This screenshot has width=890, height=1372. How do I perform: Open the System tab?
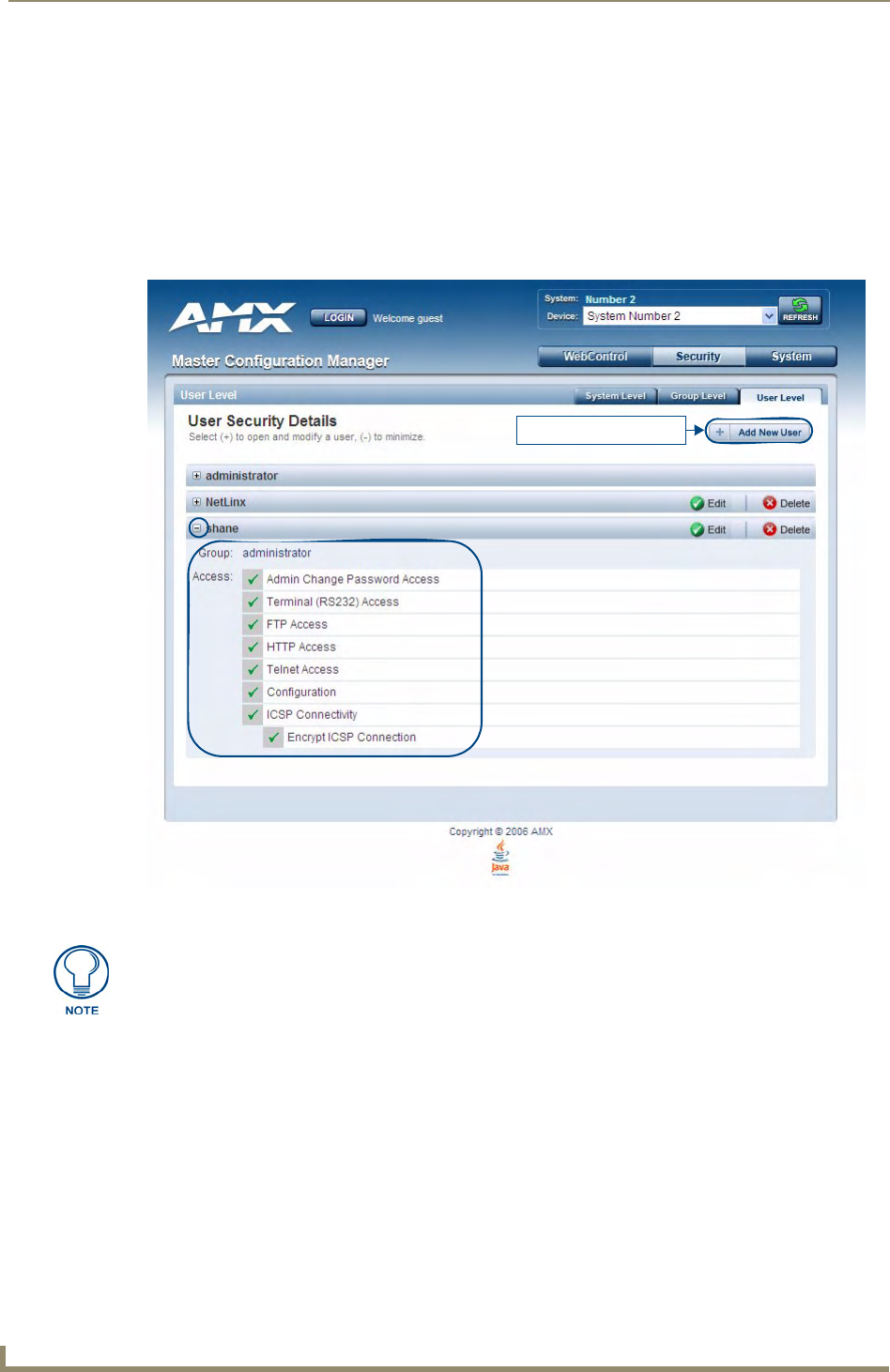(x=791, y=357)
